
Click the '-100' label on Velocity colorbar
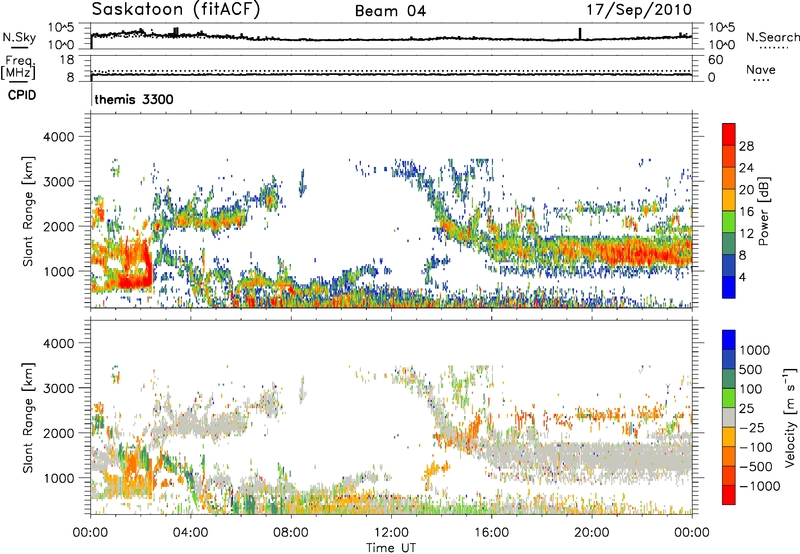pos(755,447)
